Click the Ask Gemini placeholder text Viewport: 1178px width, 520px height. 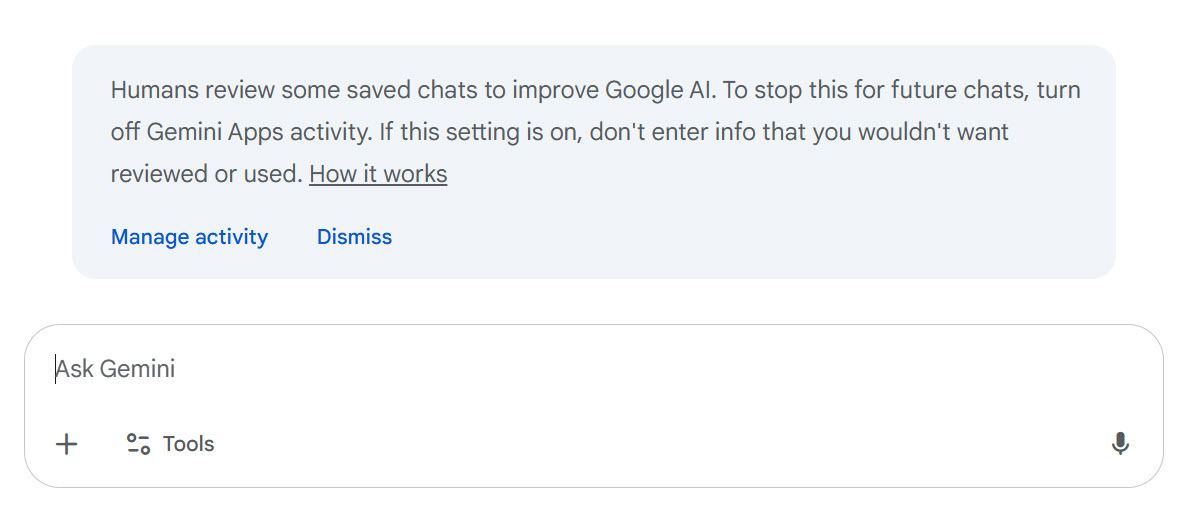click(116, 369)
